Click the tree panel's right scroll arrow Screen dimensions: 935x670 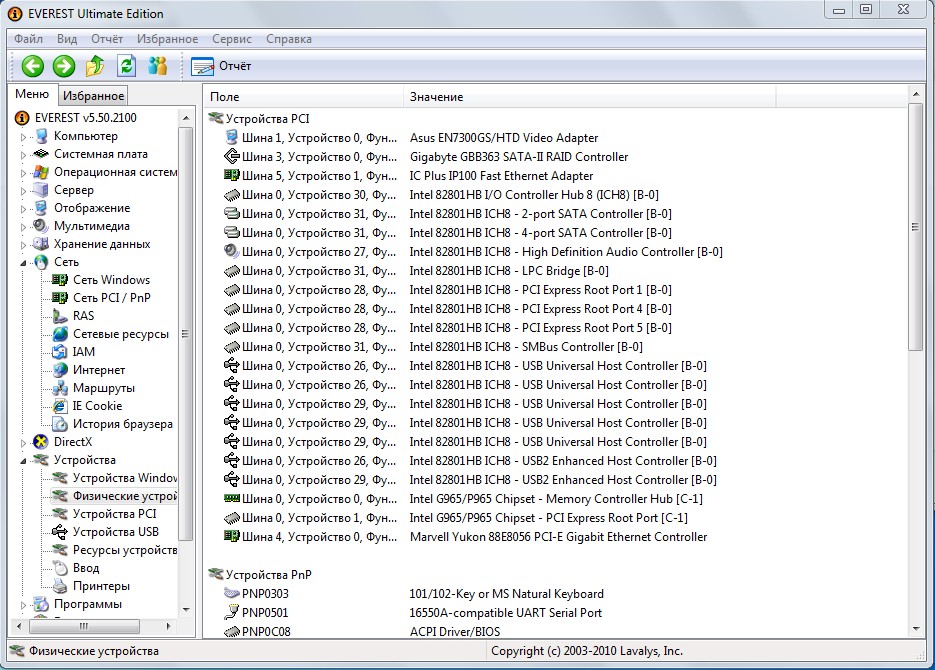[x=169, y=626]
